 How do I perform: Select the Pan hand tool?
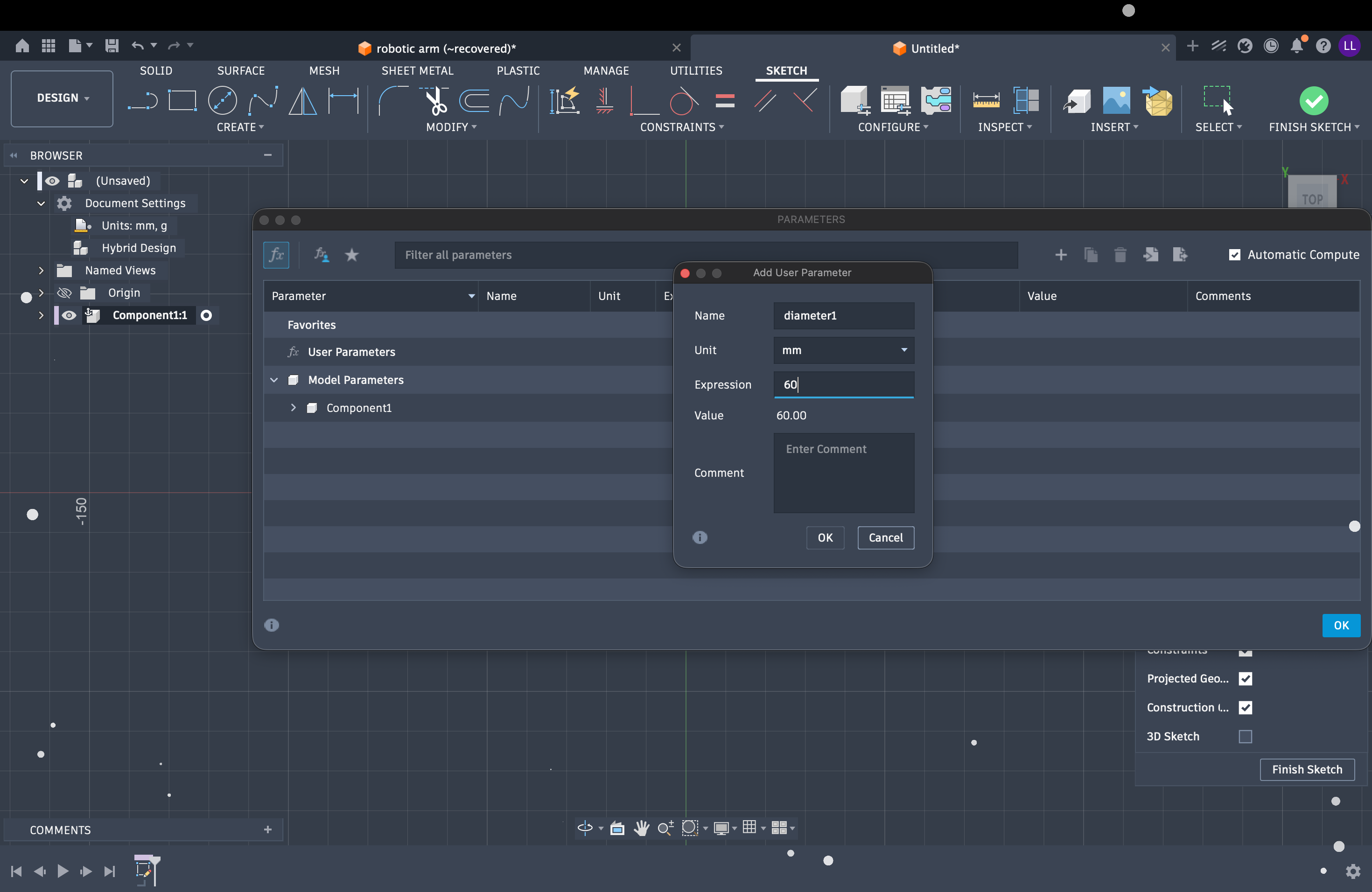(x=641, y=828)
